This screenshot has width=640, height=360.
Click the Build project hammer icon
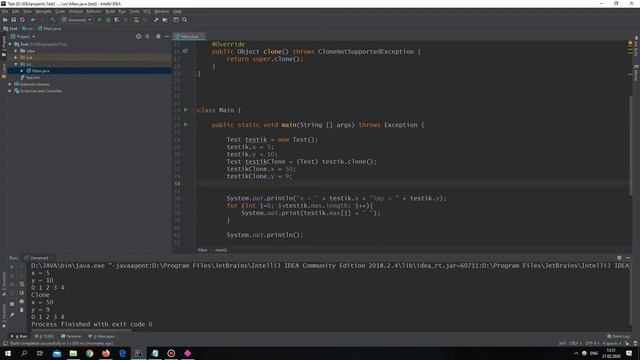[x=52, y=20]
